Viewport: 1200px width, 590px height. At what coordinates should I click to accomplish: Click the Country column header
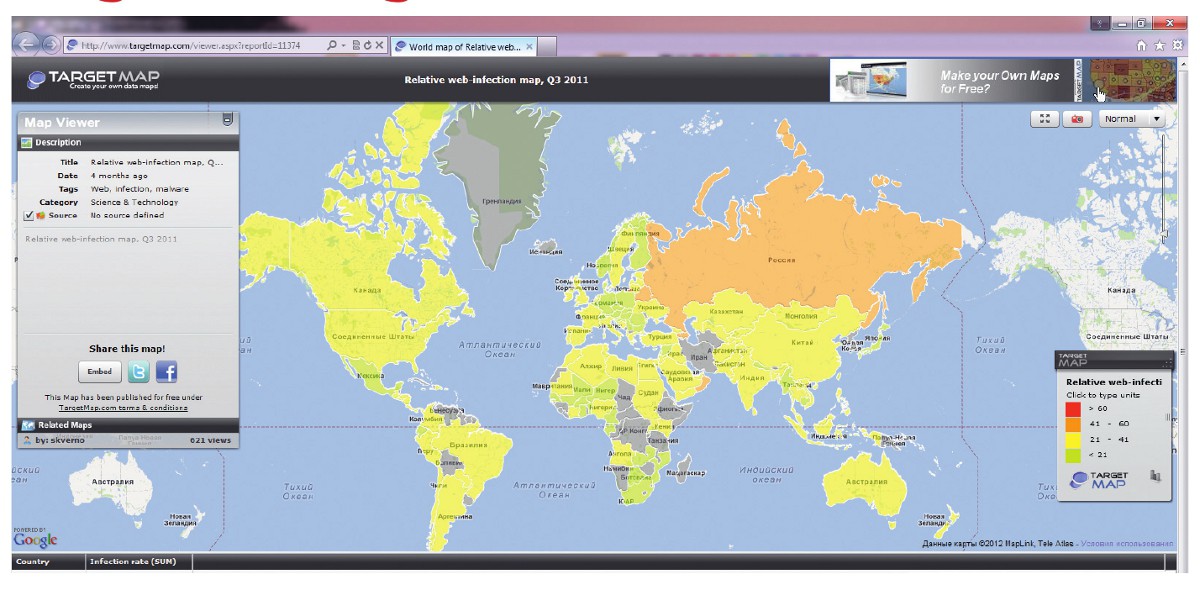pyautogui.click(x=33, y=562)
